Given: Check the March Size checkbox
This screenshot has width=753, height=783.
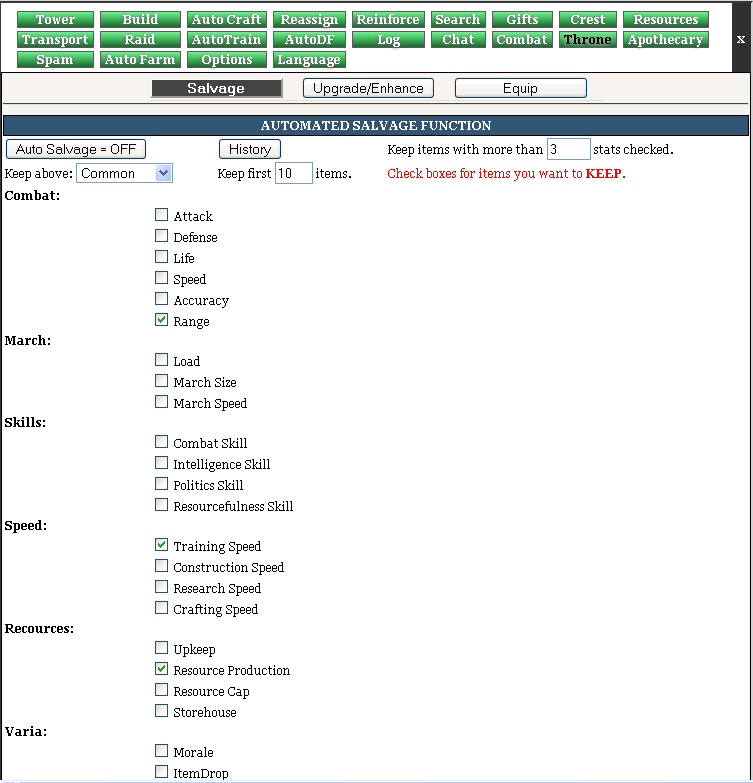Looking at the screenshot, I should 161,381.
